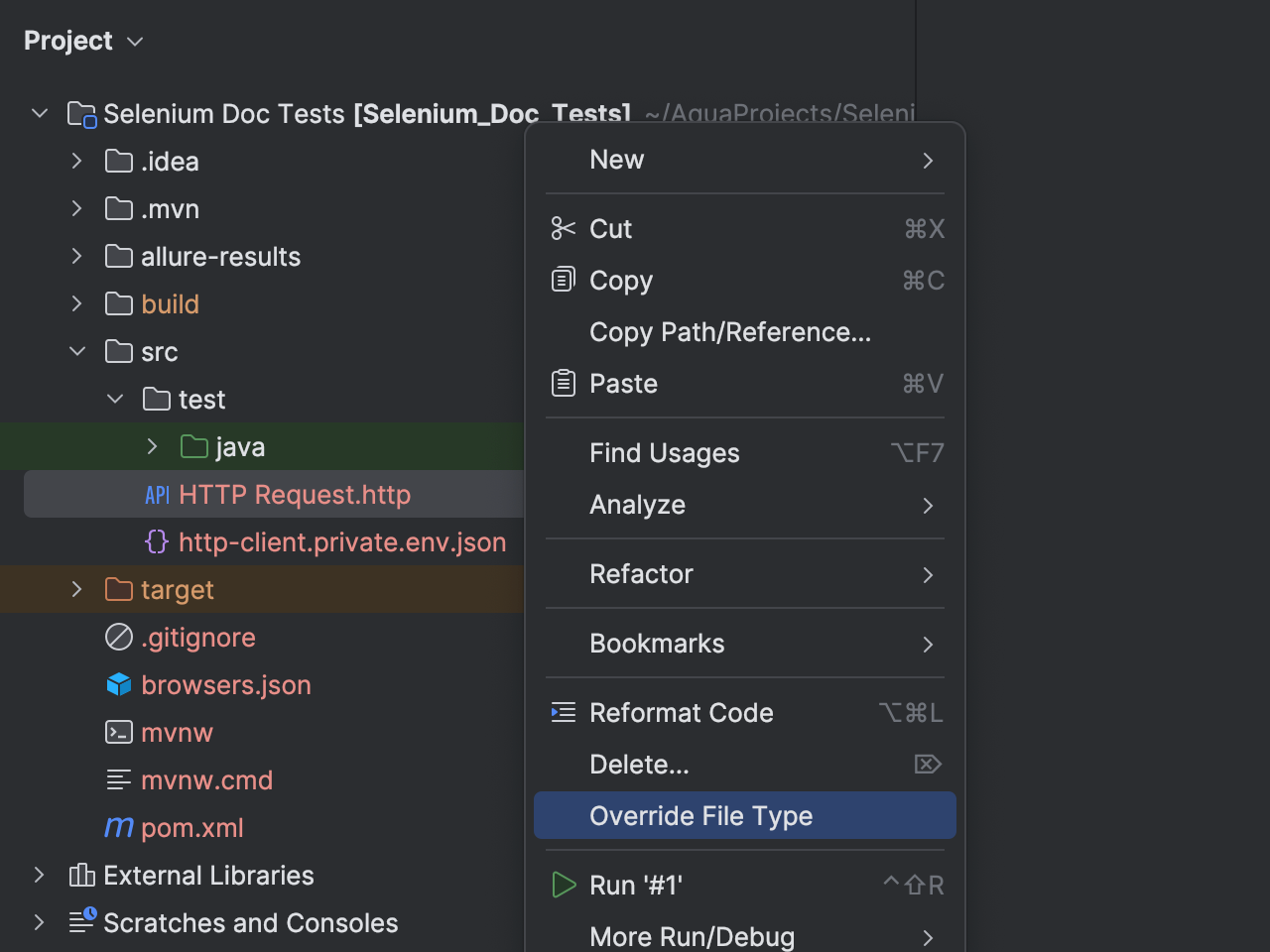Select Copy Path/Reference in the context menu

click(x=729, y=332)
